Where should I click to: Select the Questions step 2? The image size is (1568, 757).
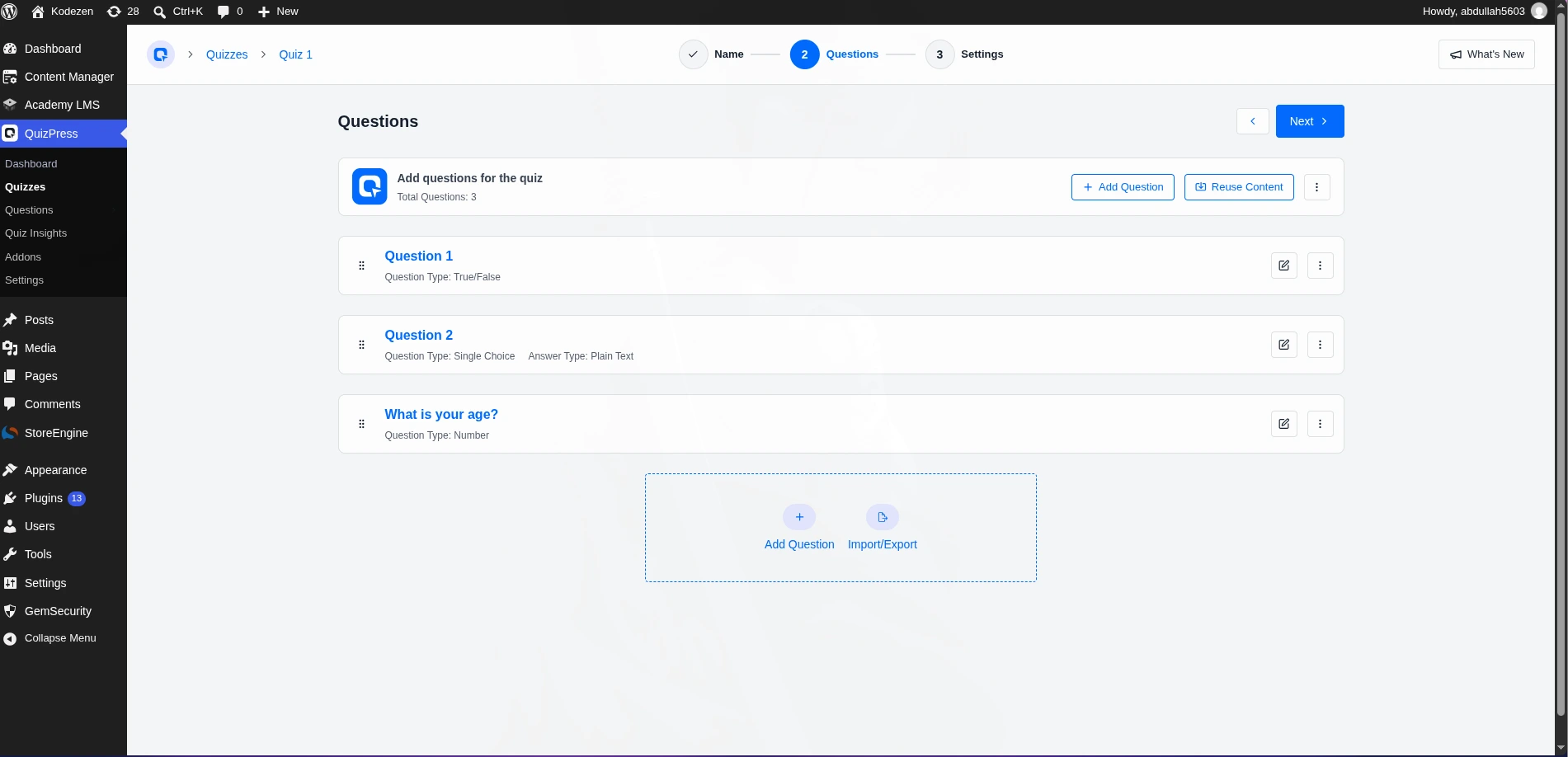[x=834, y=54]
